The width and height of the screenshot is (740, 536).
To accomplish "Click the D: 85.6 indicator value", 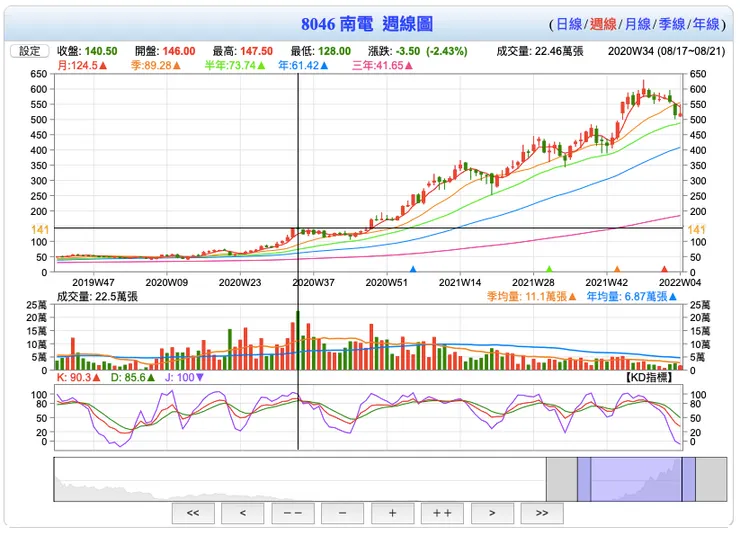I will pos(133,377).
